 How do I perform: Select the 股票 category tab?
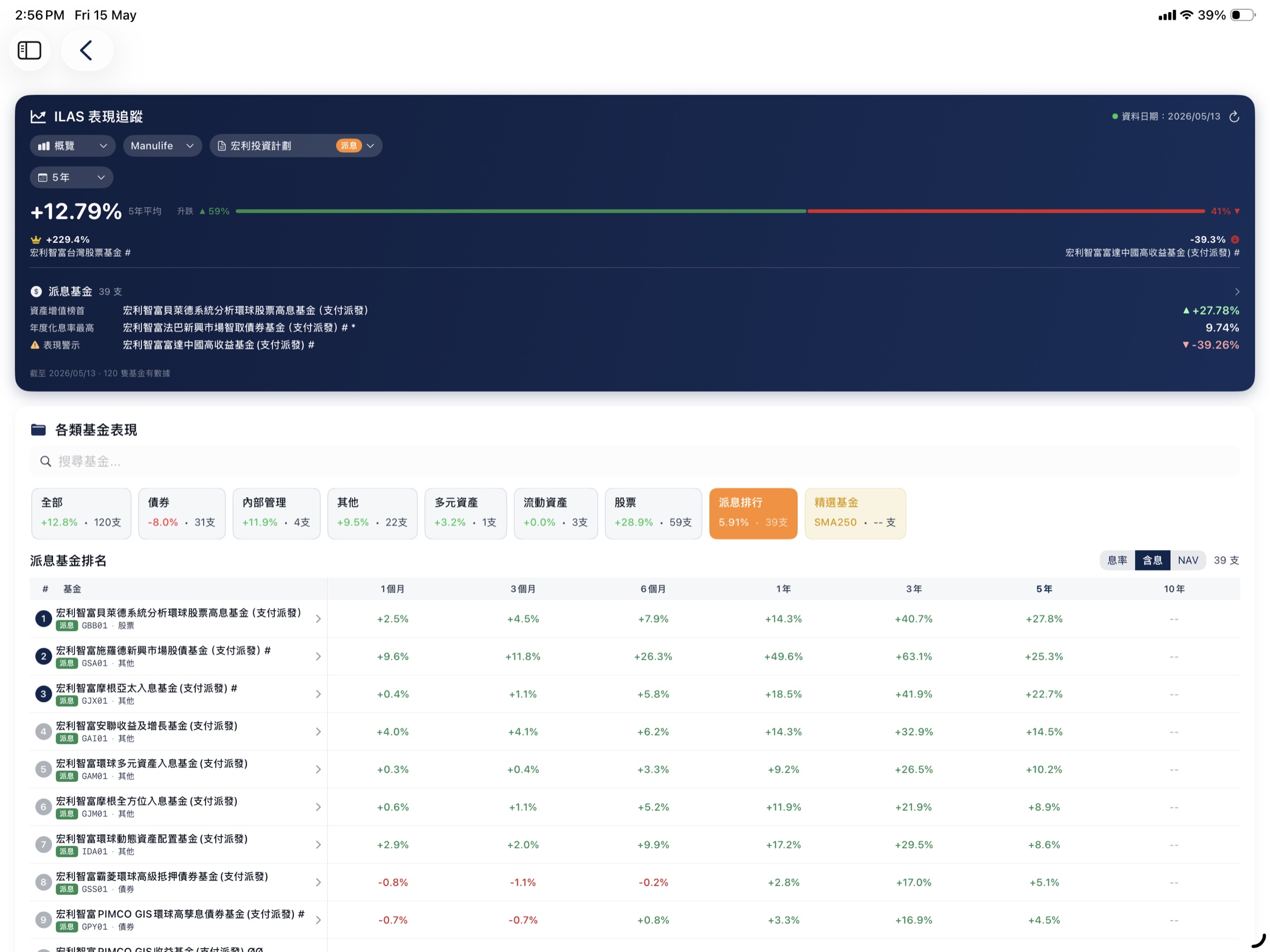pos(653,513)
